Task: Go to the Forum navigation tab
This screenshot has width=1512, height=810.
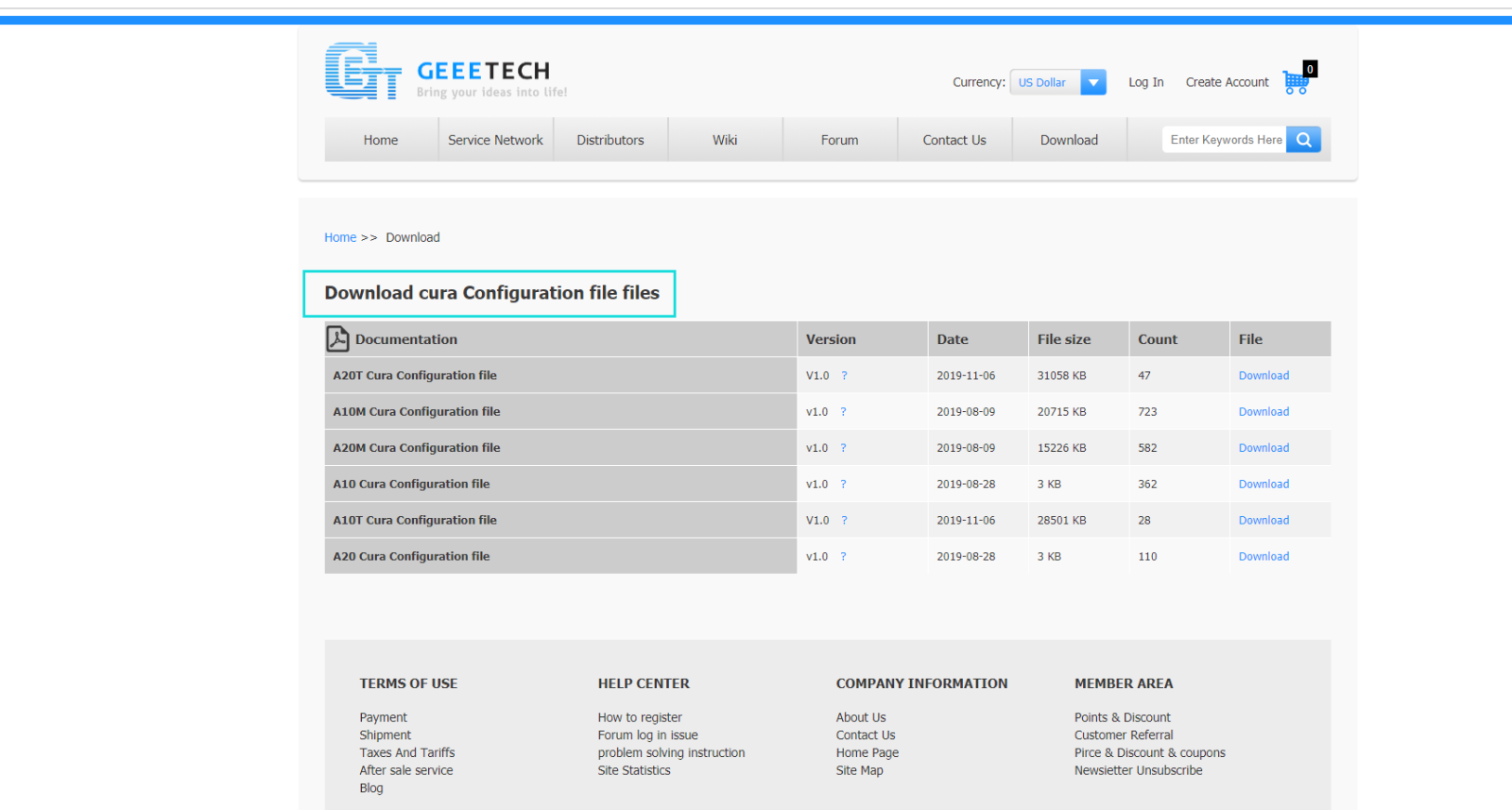Action: (839, 140)
